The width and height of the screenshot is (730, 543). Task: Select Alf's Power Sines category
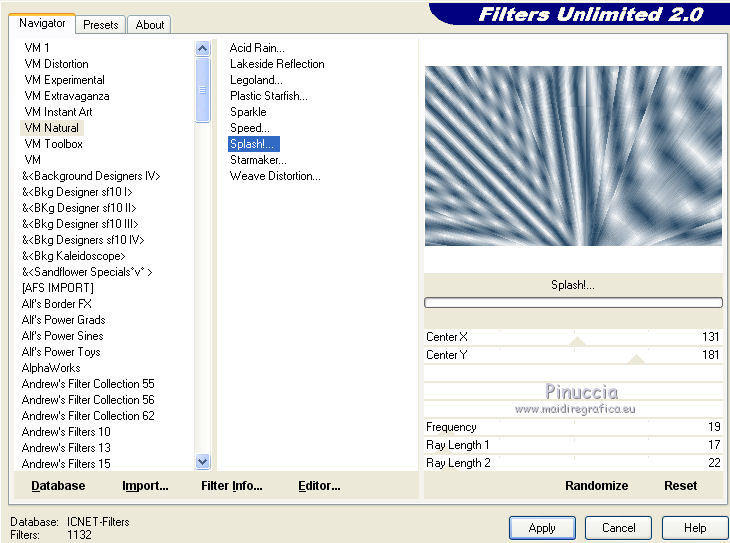pos(62,336)
